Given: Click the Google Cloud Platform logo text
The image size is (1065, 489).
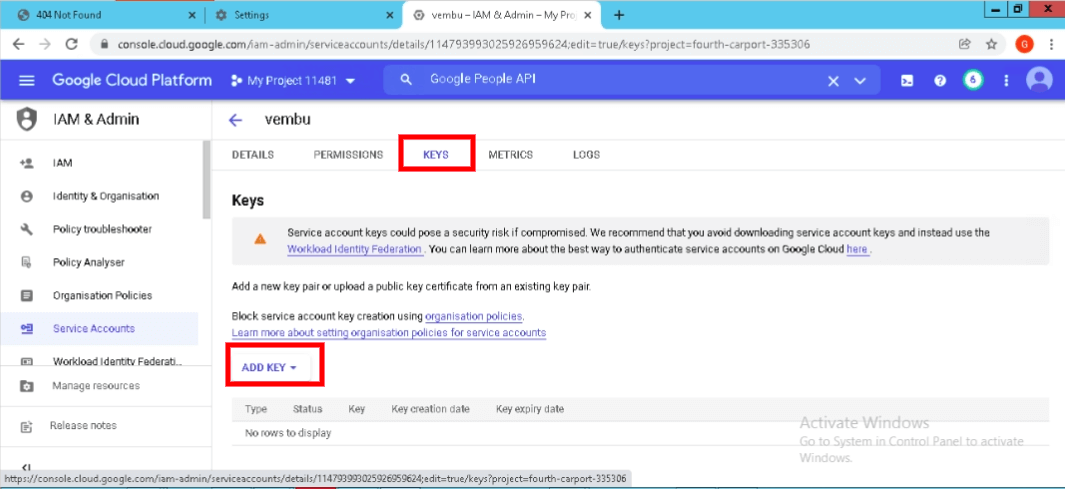Looking at the screenshot, I should [x=132, y=80].
